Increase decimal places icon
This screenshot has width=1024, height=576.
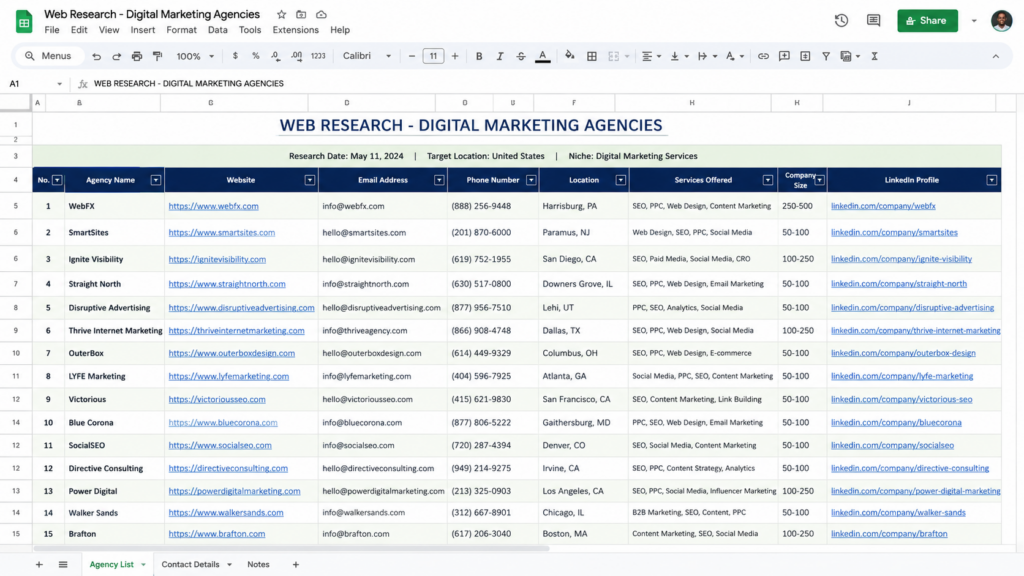pos(296,56)
